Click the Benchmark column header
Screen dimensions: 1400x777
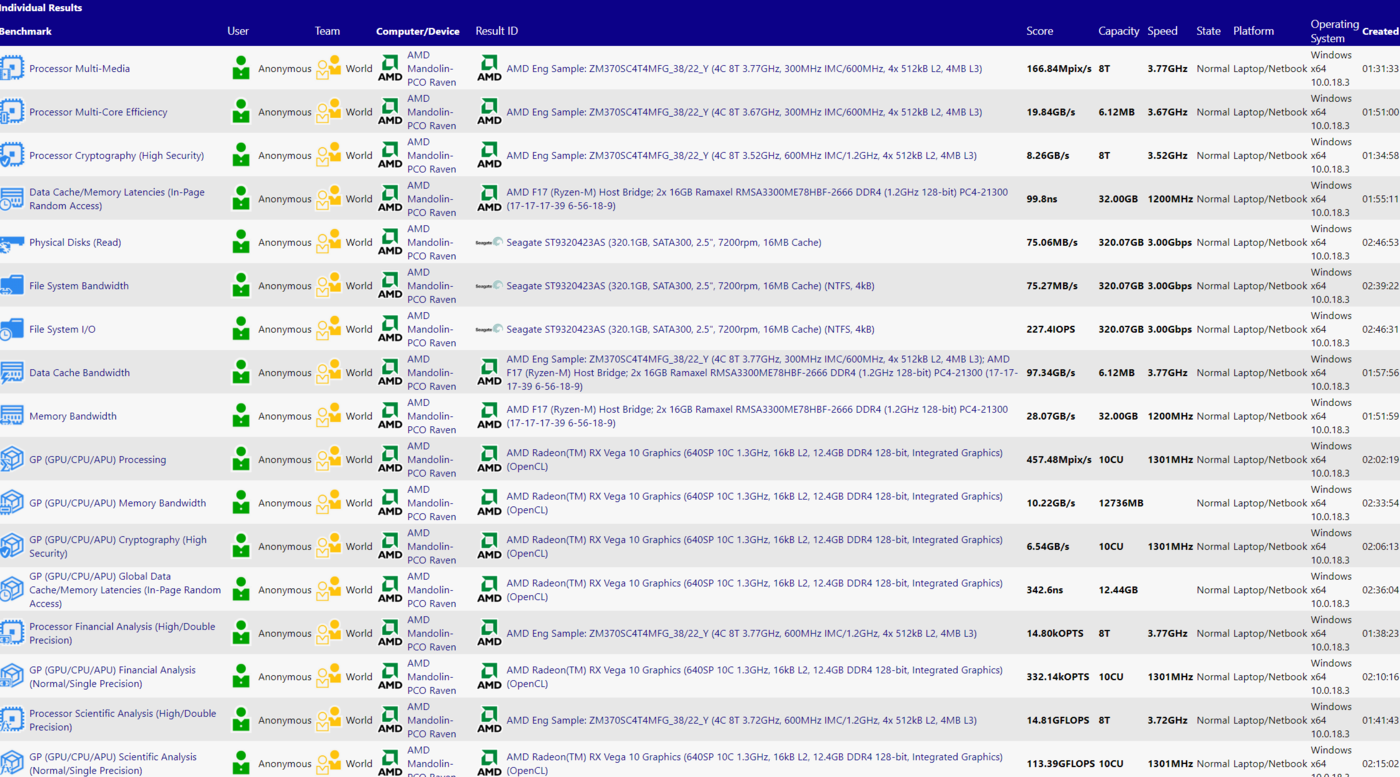coord(26,31)
